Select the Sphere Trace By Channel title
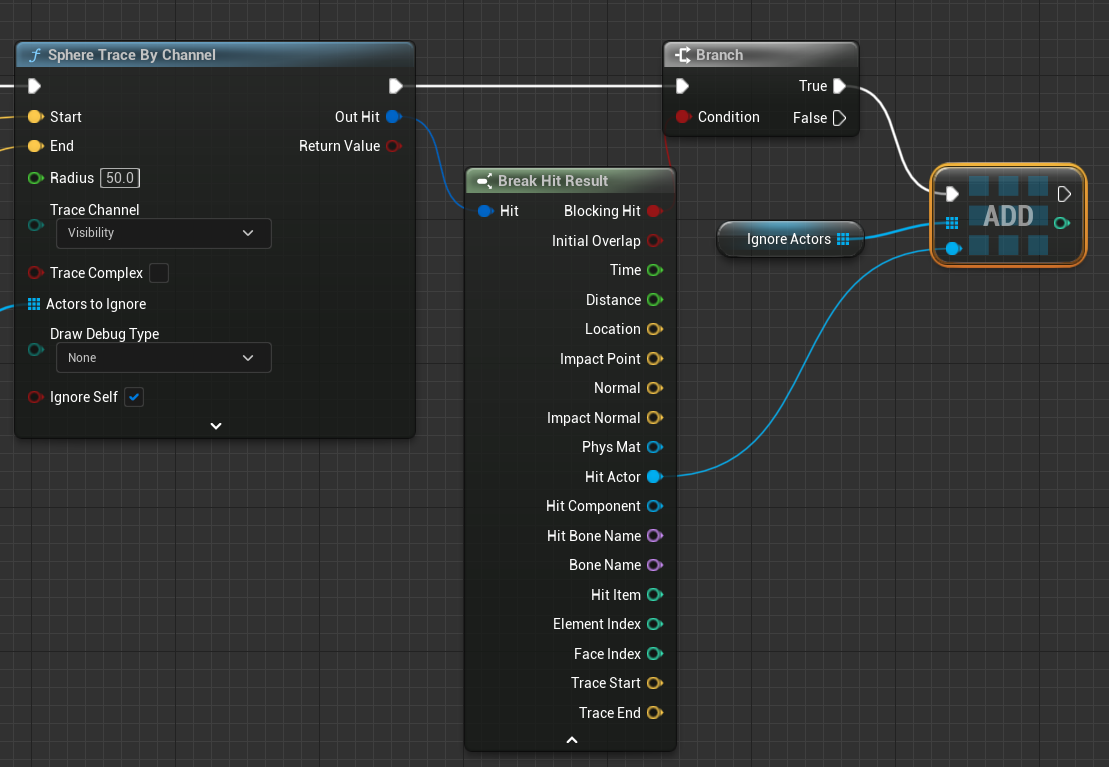 coord(132,55)
